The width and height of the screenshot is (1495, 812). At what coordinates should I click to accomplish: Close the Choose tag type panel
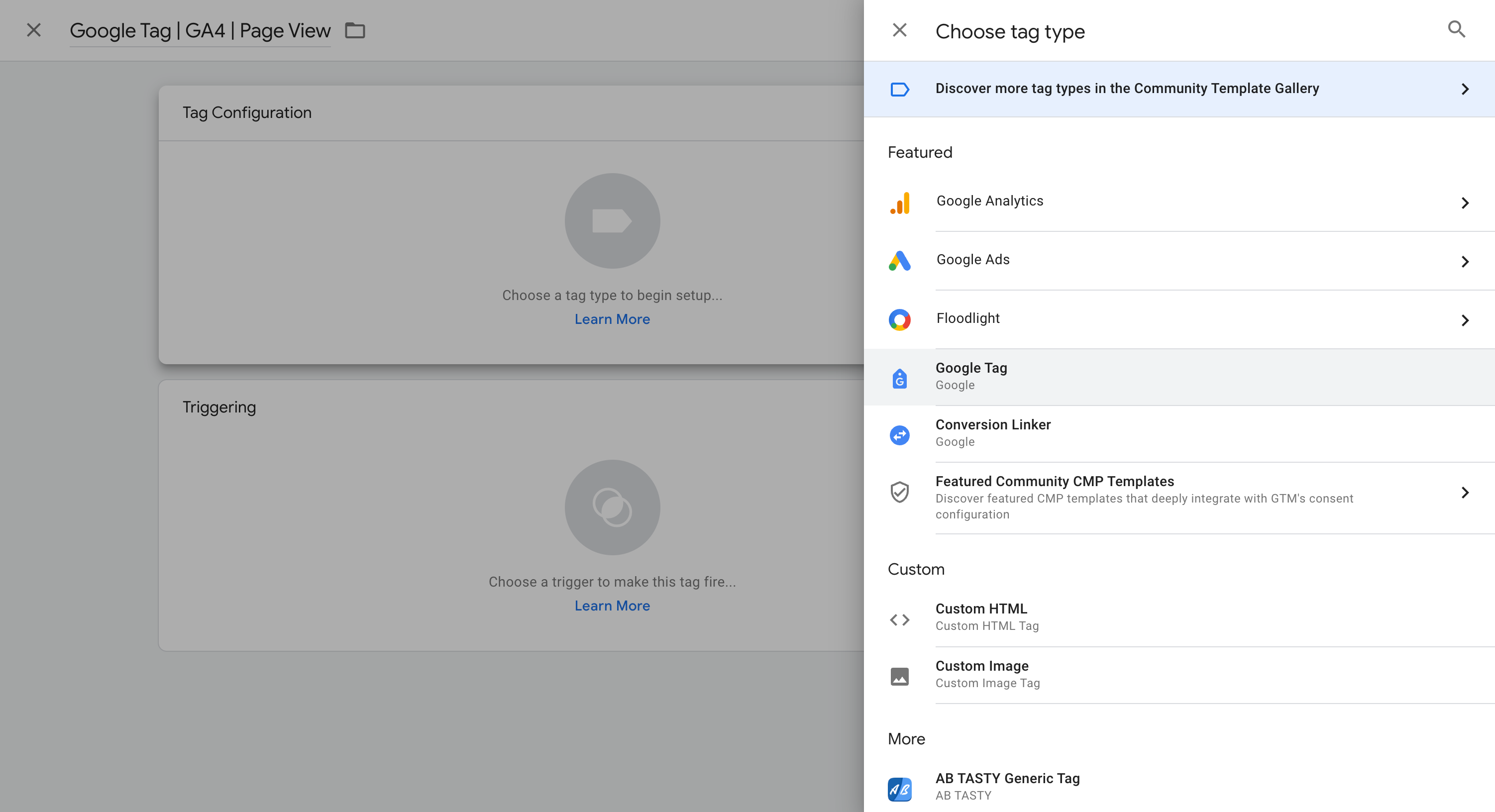(x=900, y=30)
